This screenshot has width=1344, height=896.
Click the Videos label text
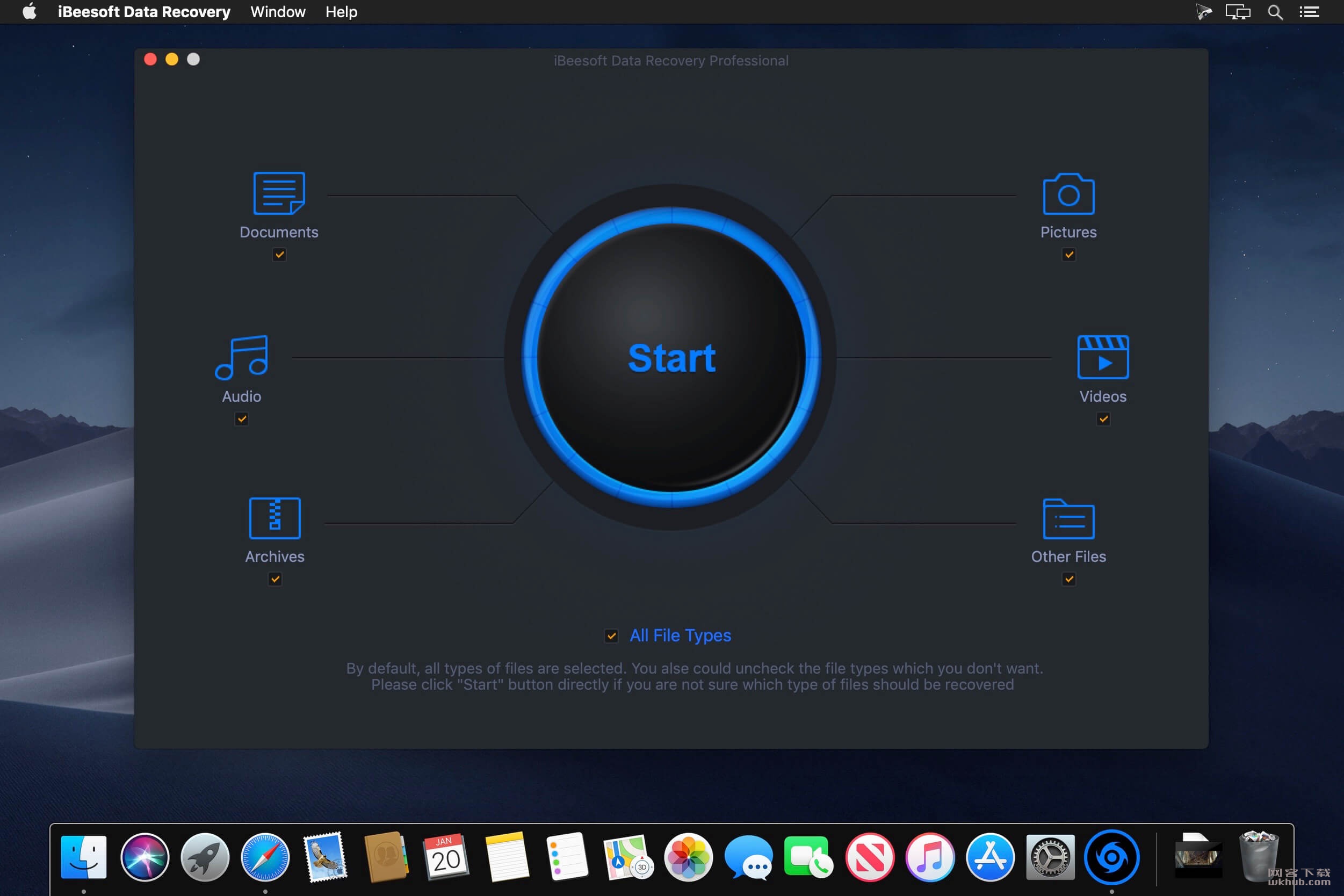[x=1103, y=396]
